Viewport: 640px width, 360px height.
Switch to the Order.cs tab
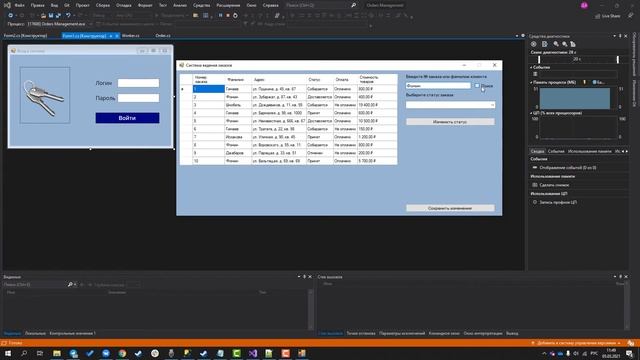click(x=163, y=36)
